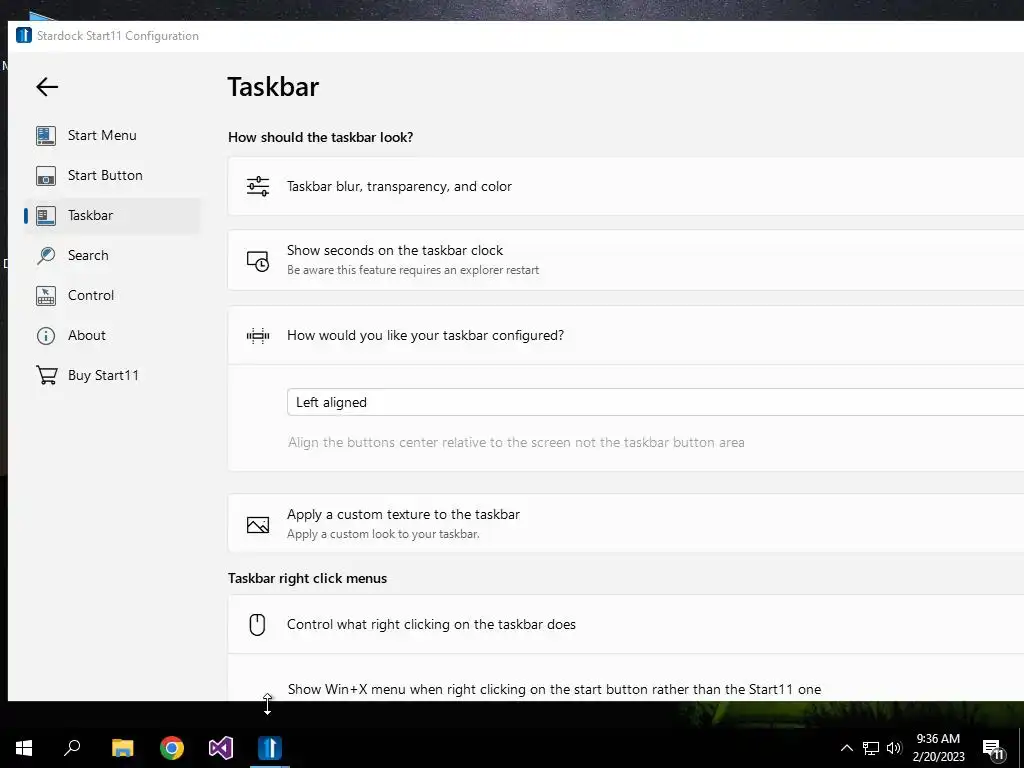Open File Explorer from the taskbar

tap(122, 748)
